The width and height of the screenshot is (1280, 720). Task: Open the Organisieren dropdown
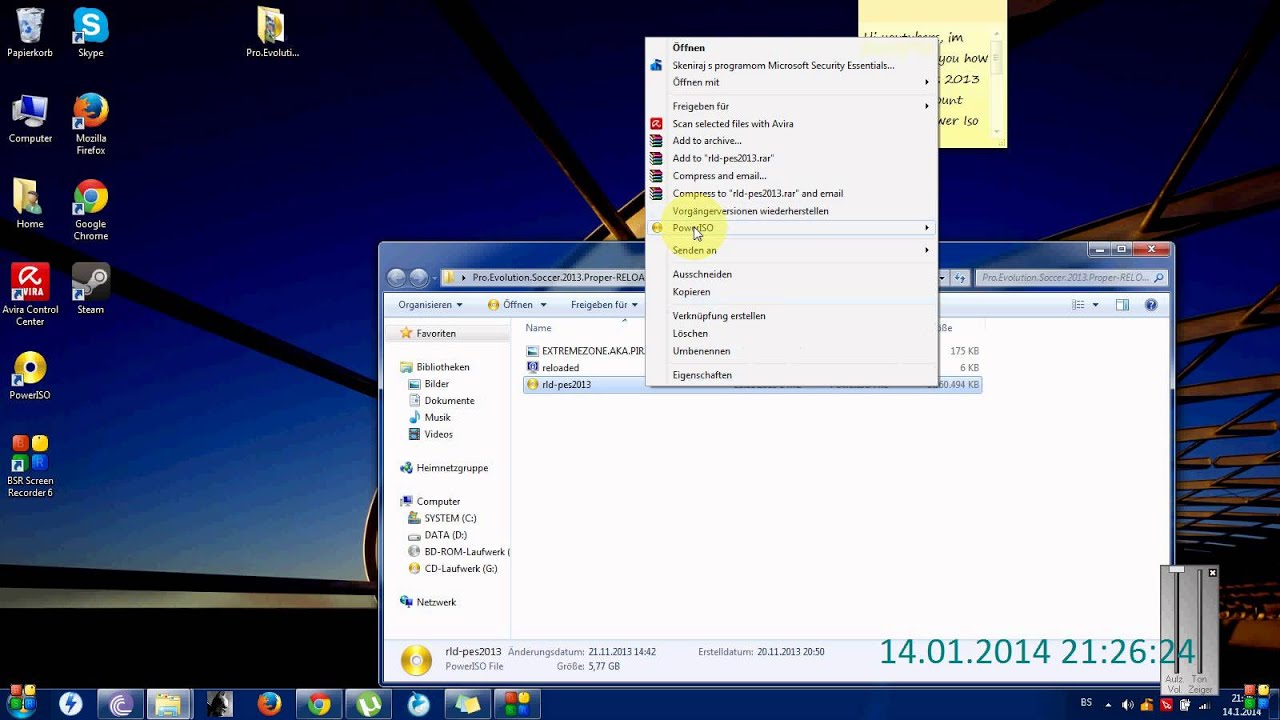[x=430, y=305]
